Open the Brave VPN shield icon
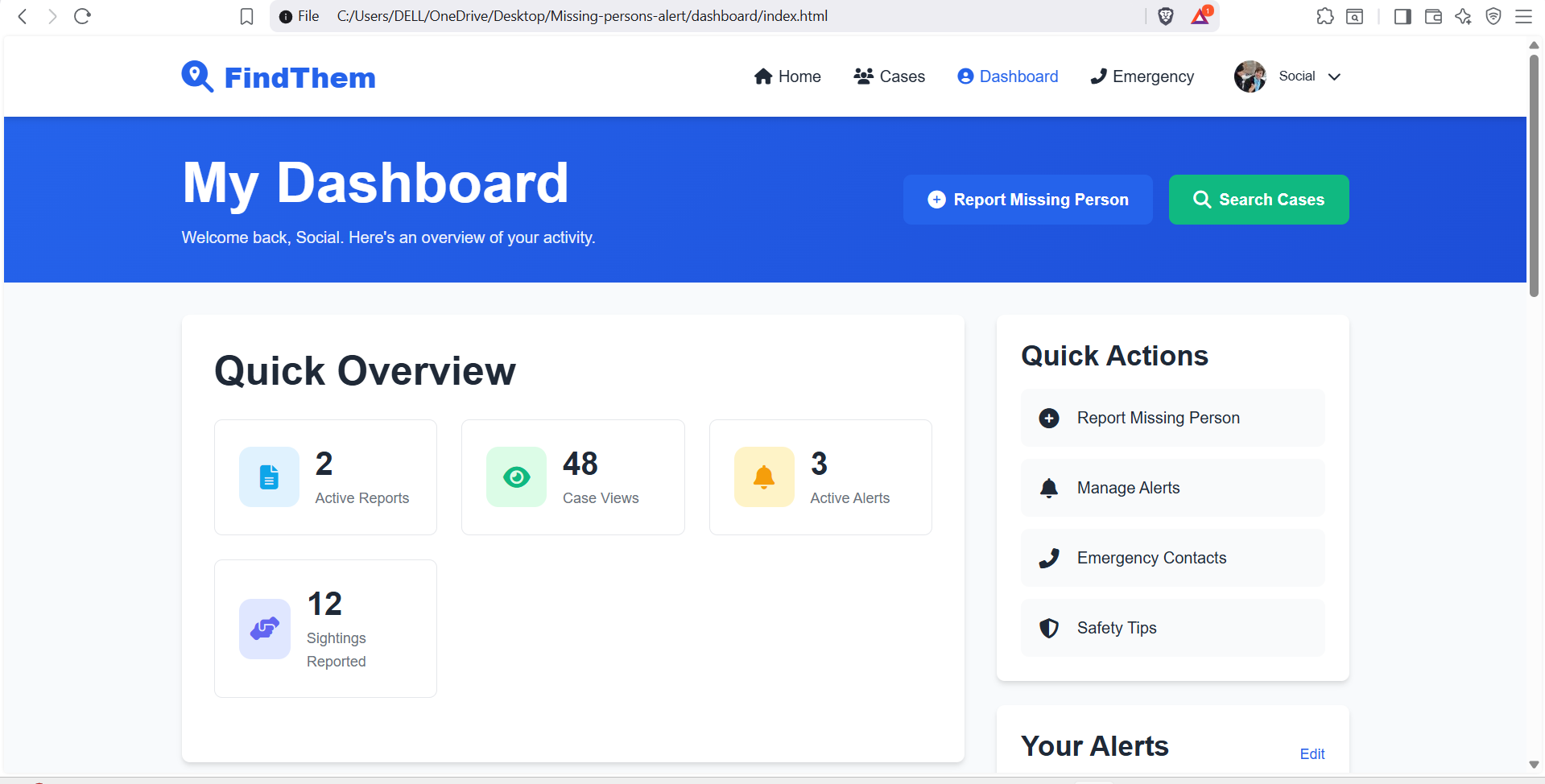Screen dimensions: 1545x784 1493,16
